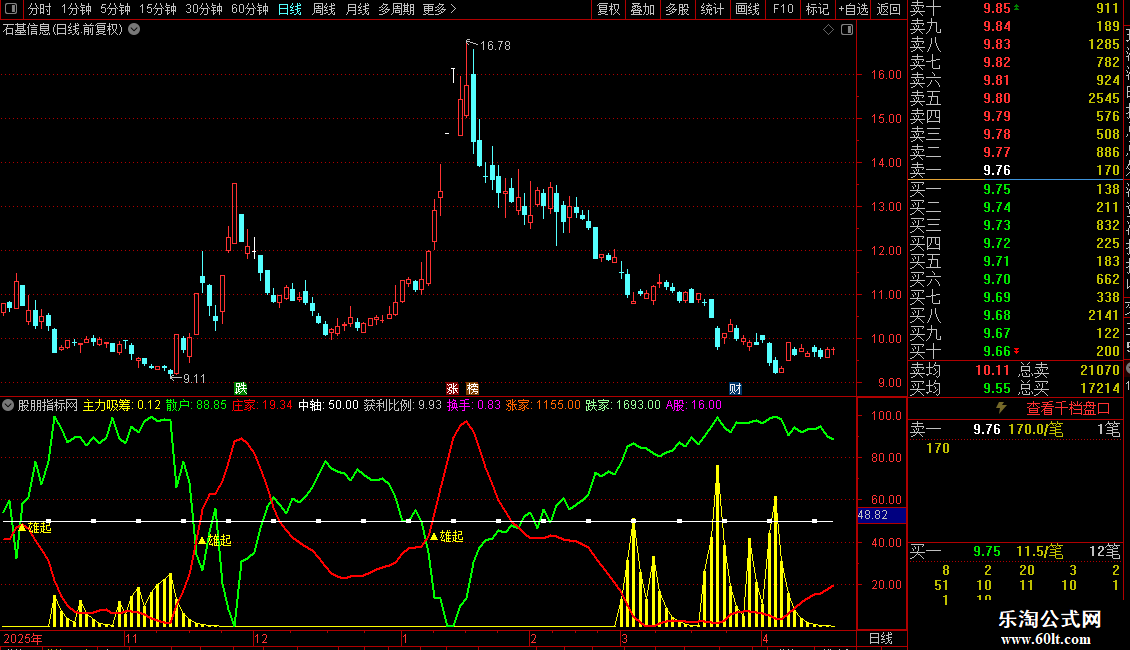Open the 股朋指标网 indicator dropdown

tap(9, 405)
